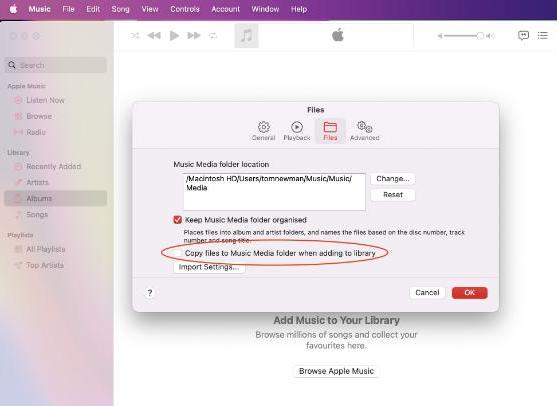
Task: Open the Playback preferences tab
Action: (x=297, y=131)
